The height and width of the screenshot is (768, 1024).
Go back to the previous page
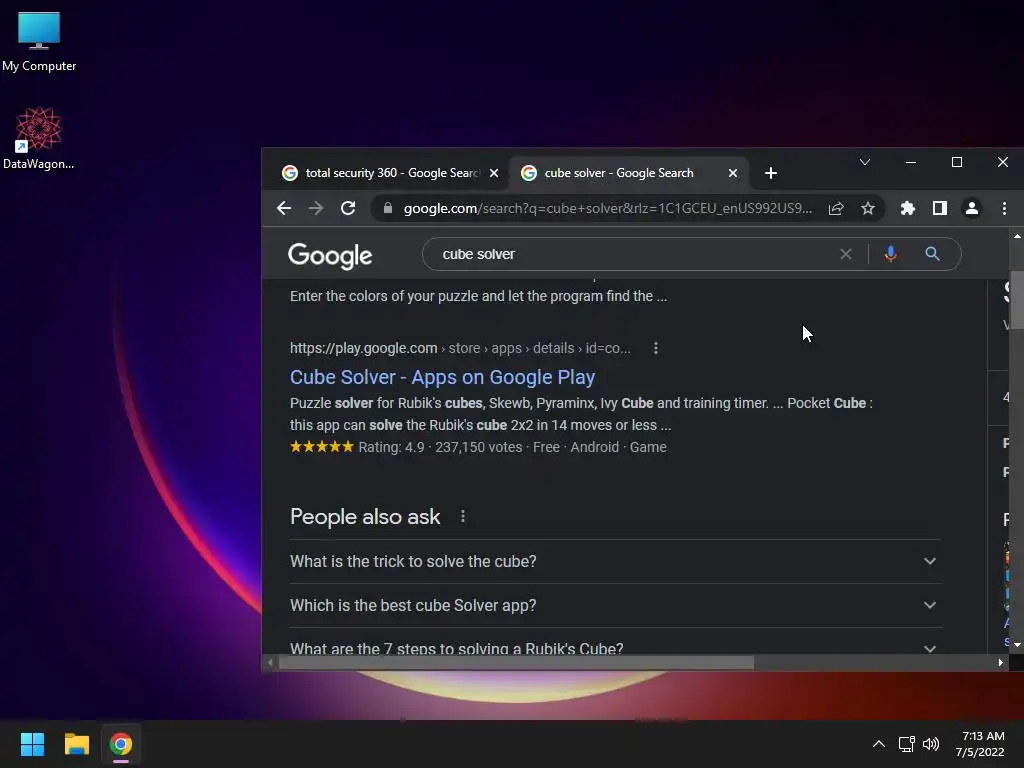[284, 208]
